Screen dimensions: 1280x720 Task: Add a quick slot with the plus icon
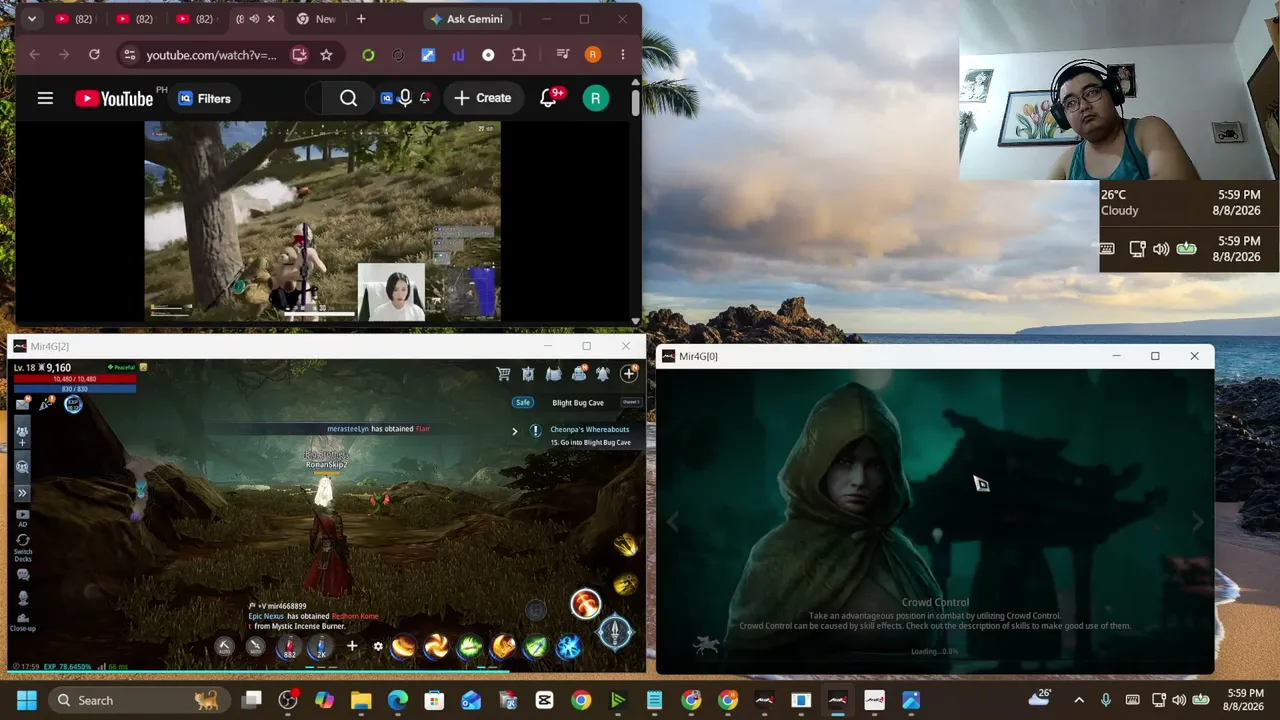click(x=352, y=647)
